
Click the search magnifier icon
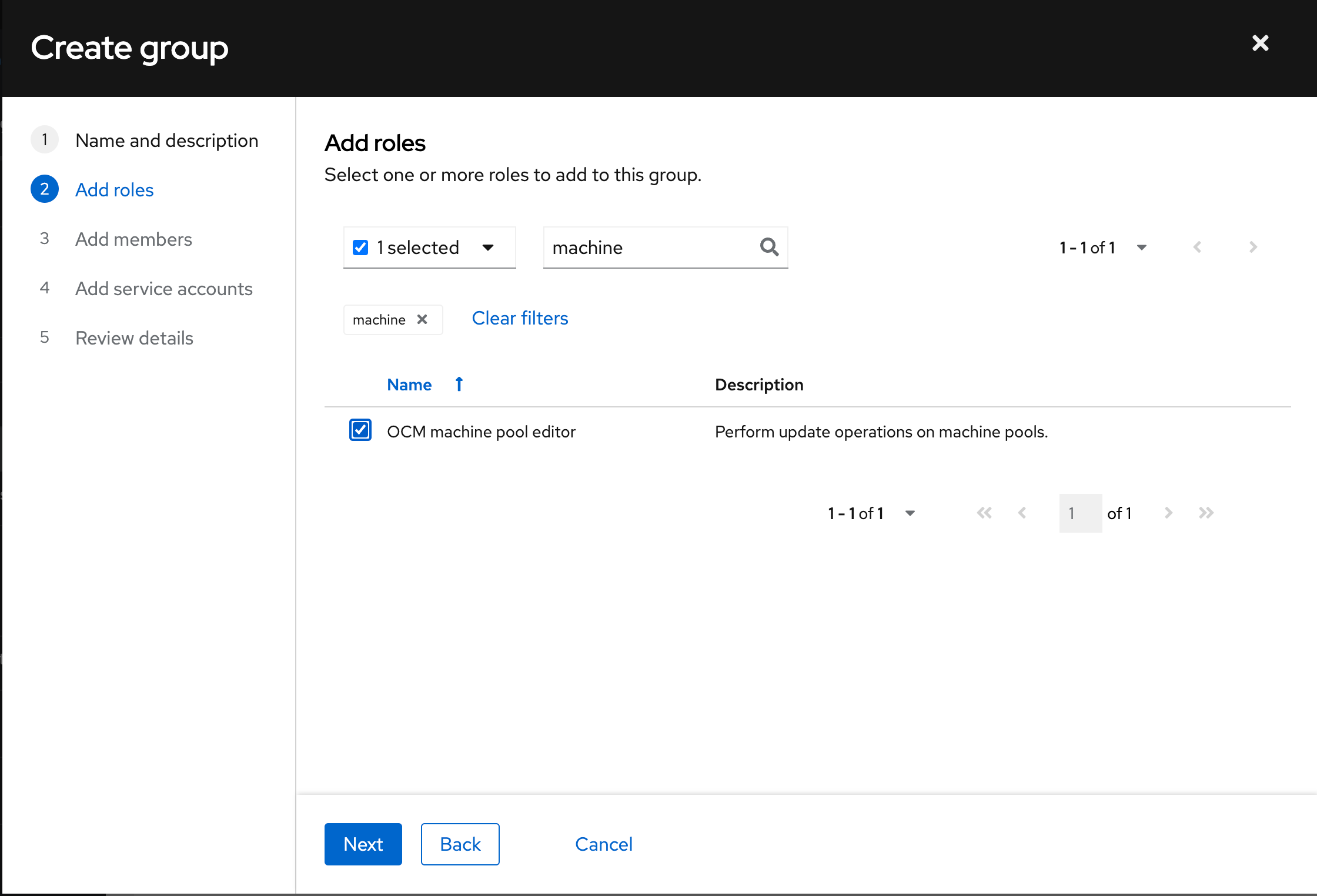pos(769,247)
